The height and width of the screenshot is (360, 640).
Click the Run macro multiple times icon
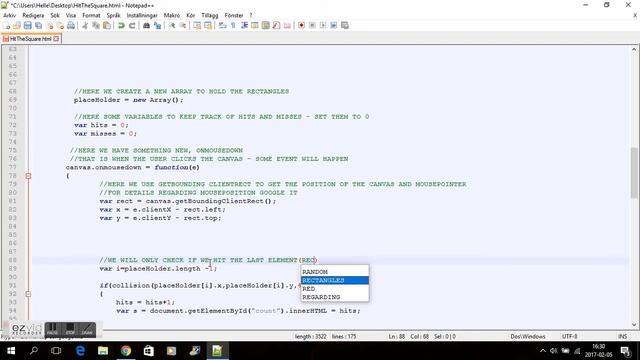pos(334,25)
